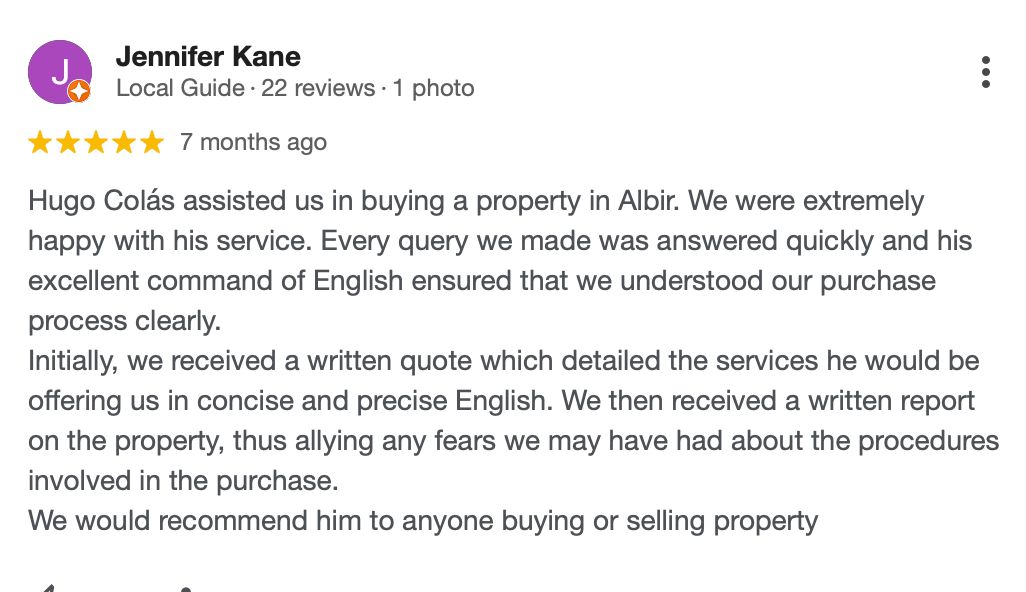Screen dimensions: 1026x592
Task: Click Jennifer Kane's purple profile avatar
Action: click(60, 72)
